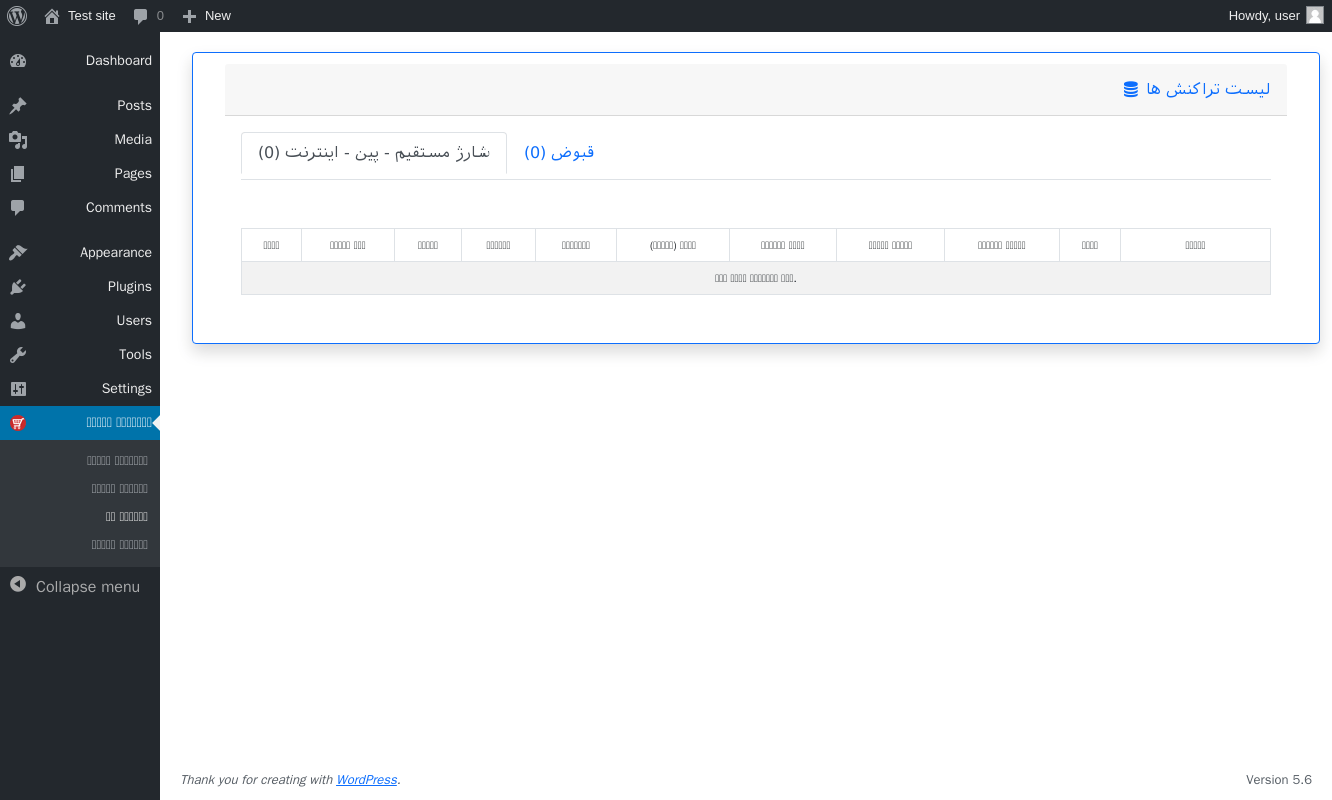1332x800 pixels.
Task: Open Comments in the sidebar menu
Action: tap(80, 208)
